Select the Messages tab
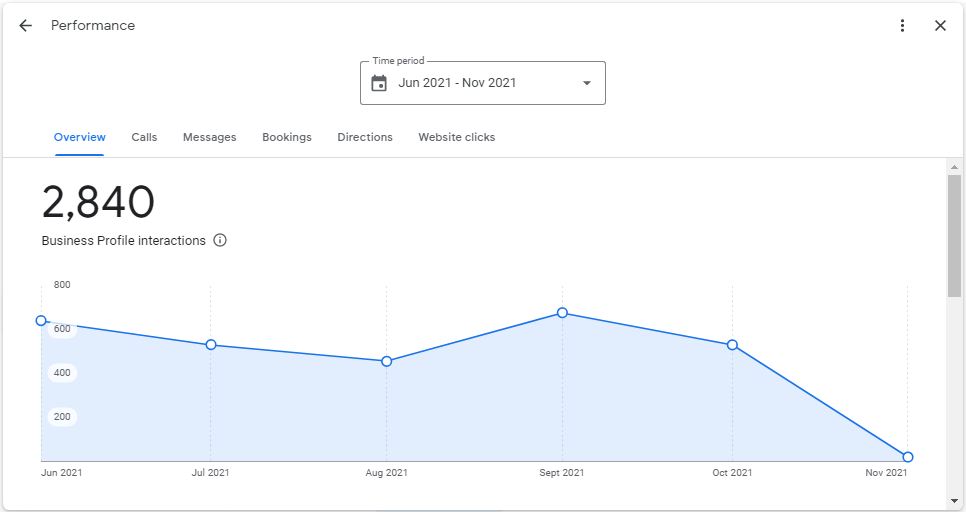The width and height of the screenshot is (966, 512). pyautogui.click(x=210, y=137)
